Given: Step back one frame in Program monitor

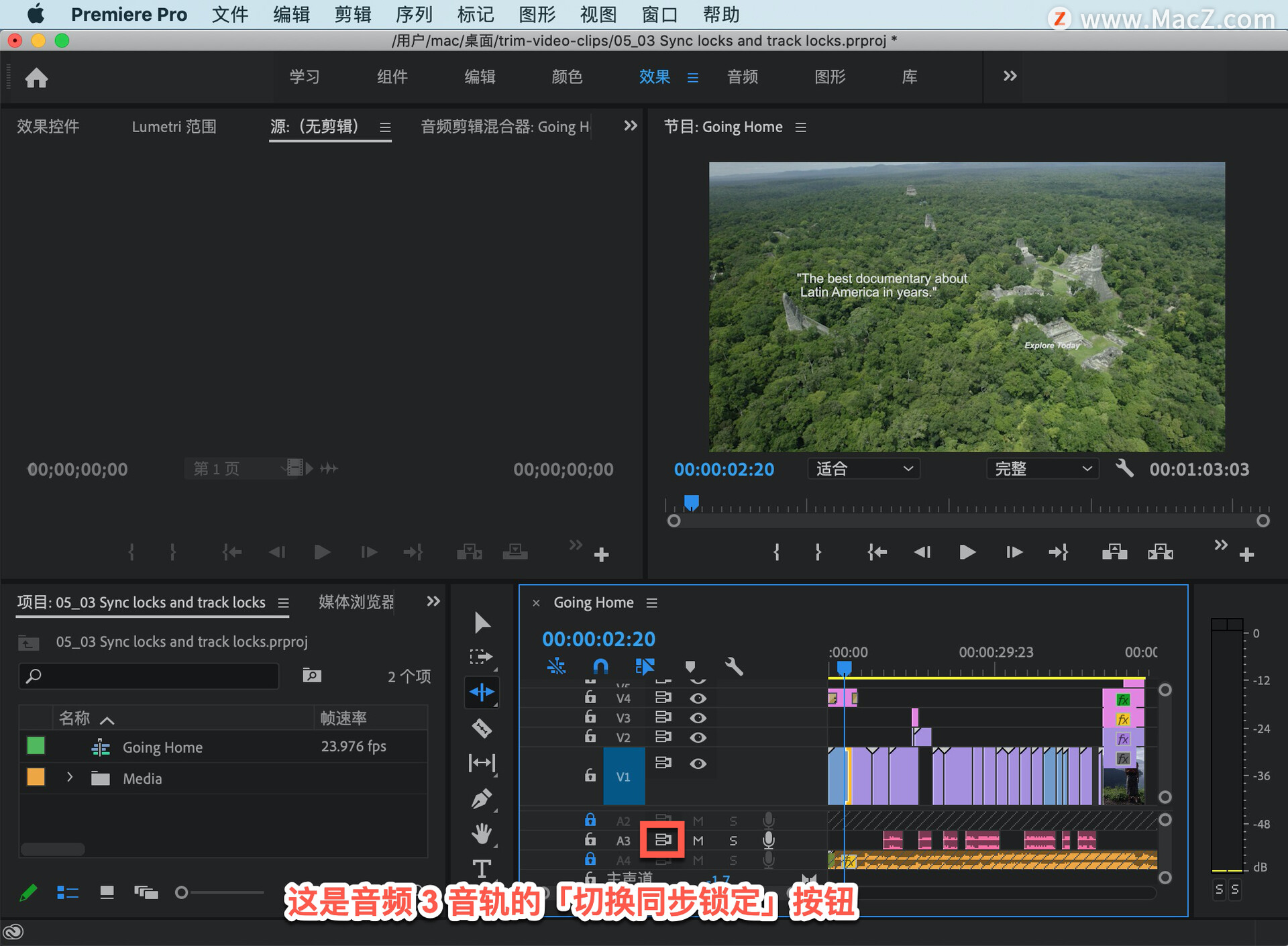Looking at the screenshot, I should click(922, 552).
